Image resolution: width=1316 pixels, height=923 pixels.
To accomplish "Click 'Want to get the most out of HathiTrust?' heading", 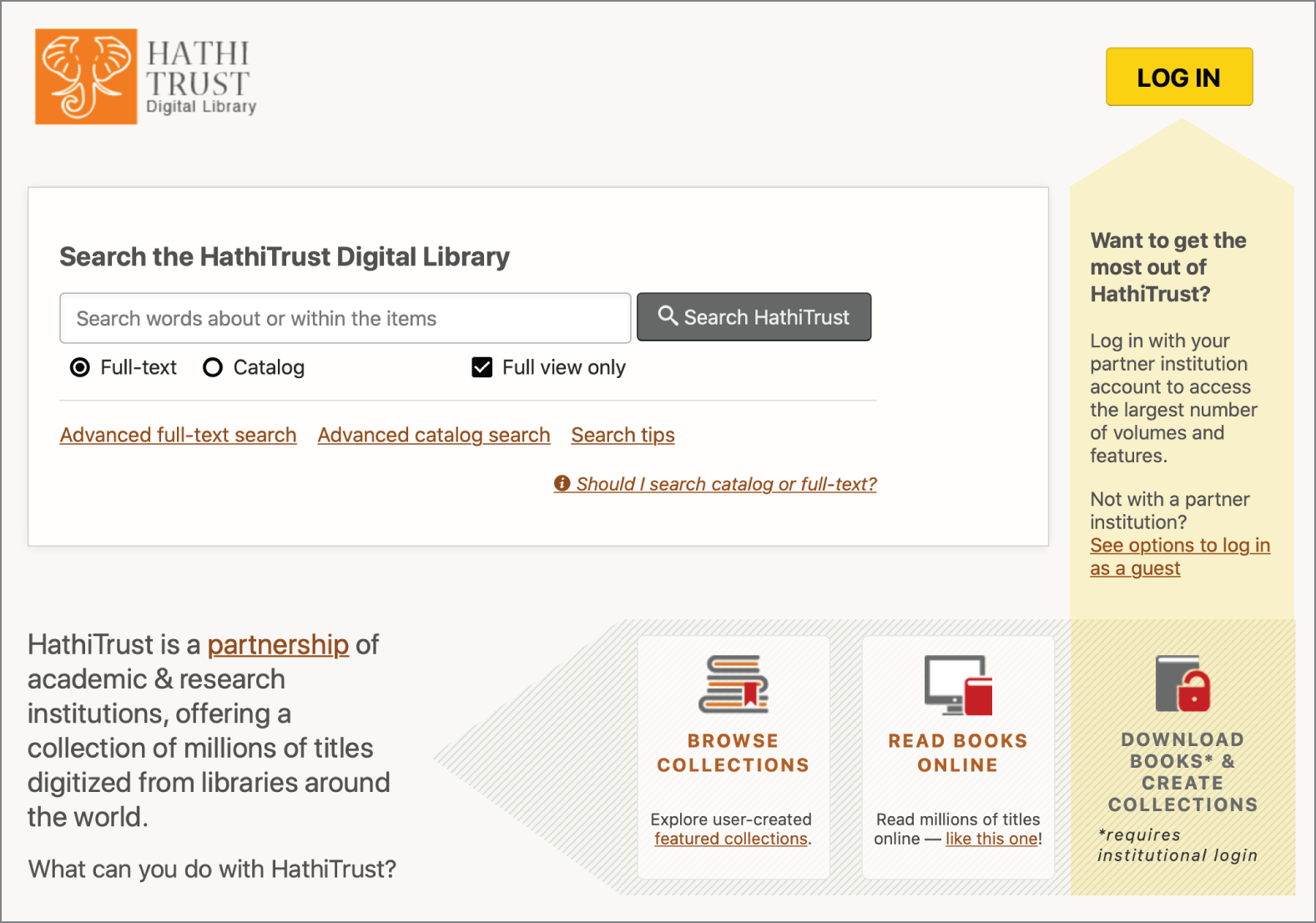I will click(1168, 267).
